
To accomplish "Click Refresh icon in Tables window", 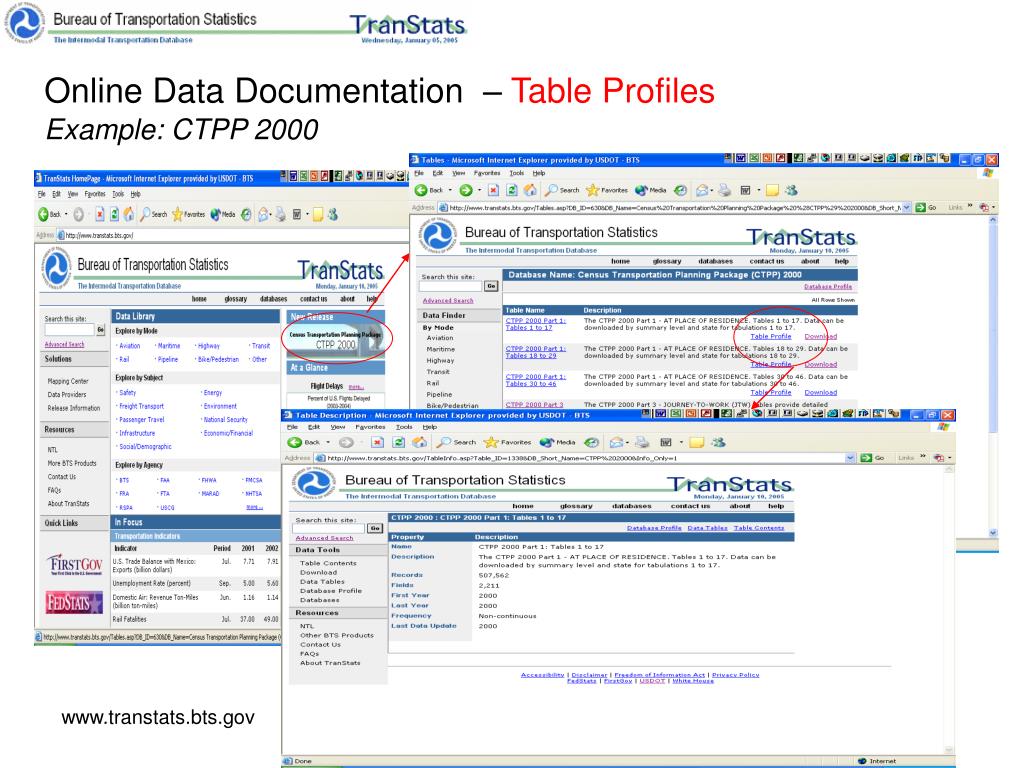I will tap(512, 190).
